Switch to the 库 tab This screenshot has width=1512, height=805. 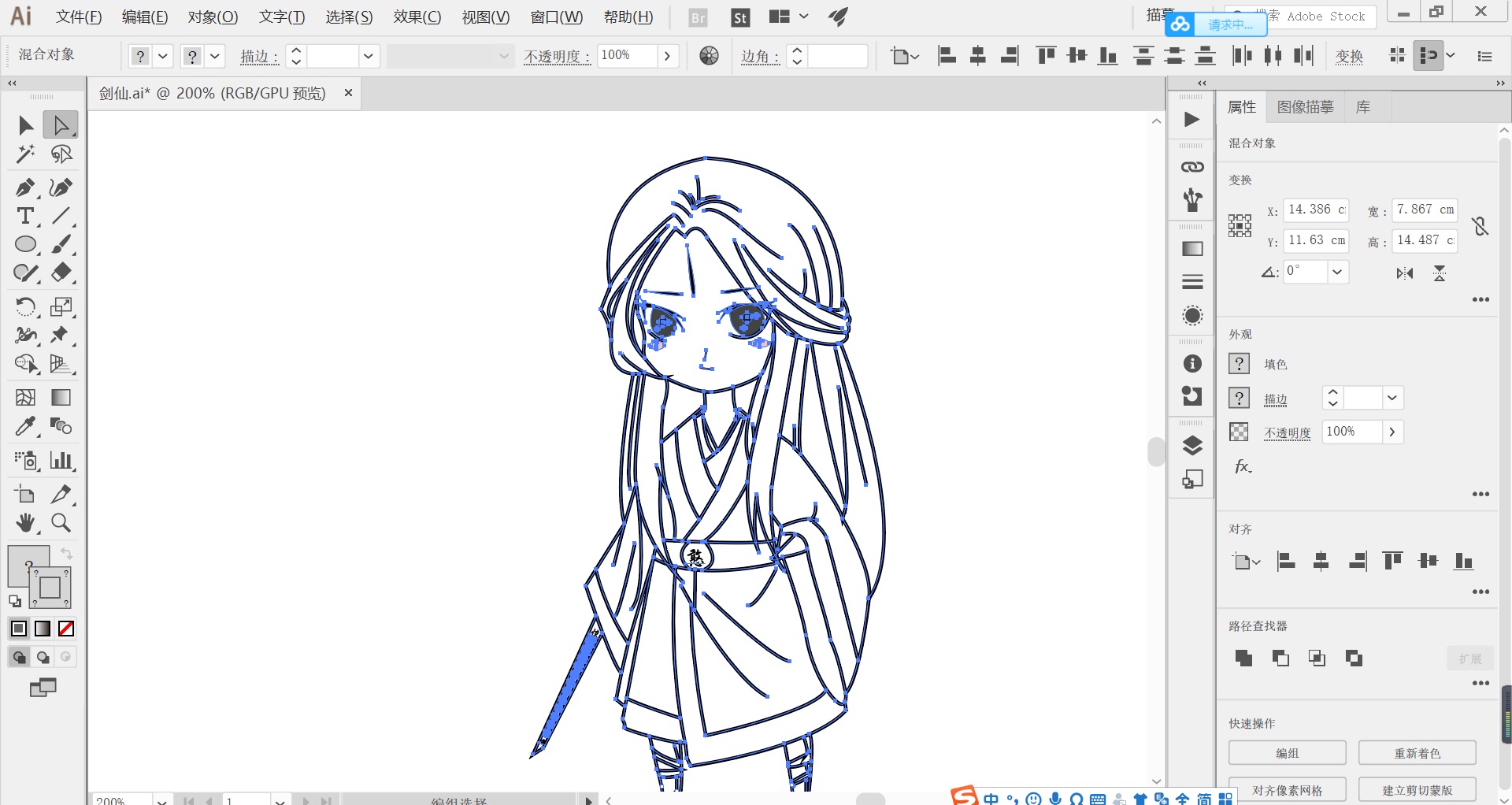point(1363,107)
